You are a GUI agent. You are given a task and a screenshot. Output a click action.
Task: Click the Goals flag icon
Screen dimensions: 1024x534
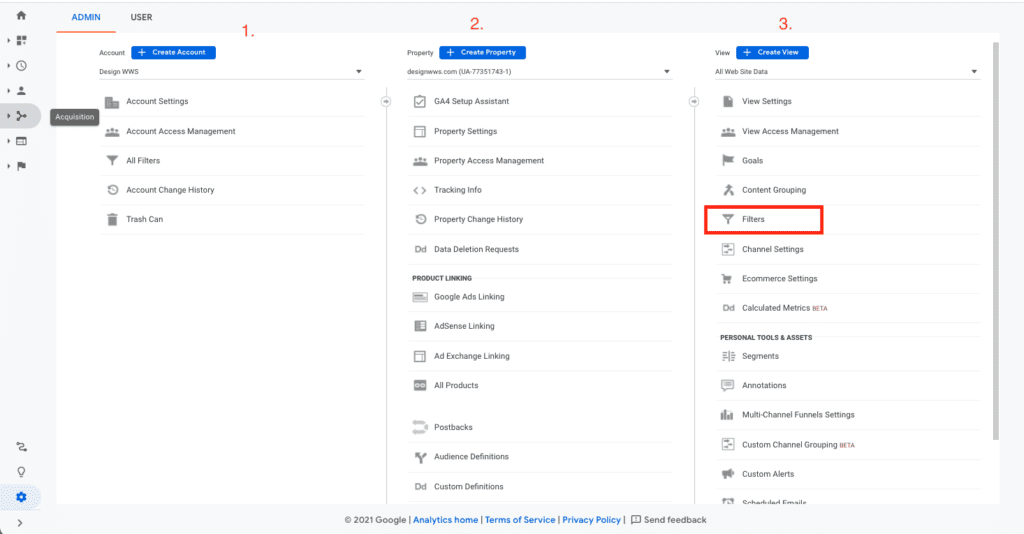coord(728,161)
